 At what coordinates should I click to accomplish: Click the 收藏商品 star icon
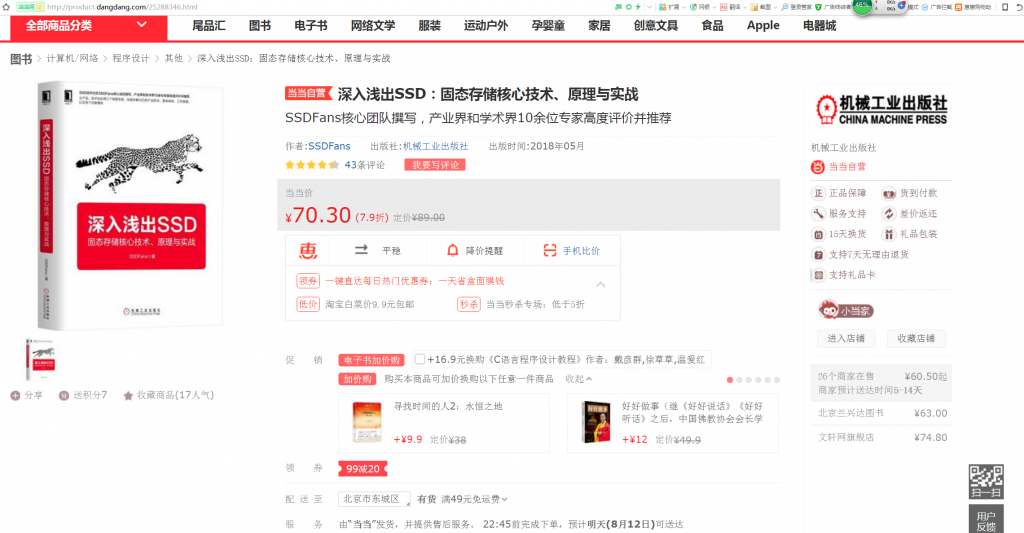[128, 395]
